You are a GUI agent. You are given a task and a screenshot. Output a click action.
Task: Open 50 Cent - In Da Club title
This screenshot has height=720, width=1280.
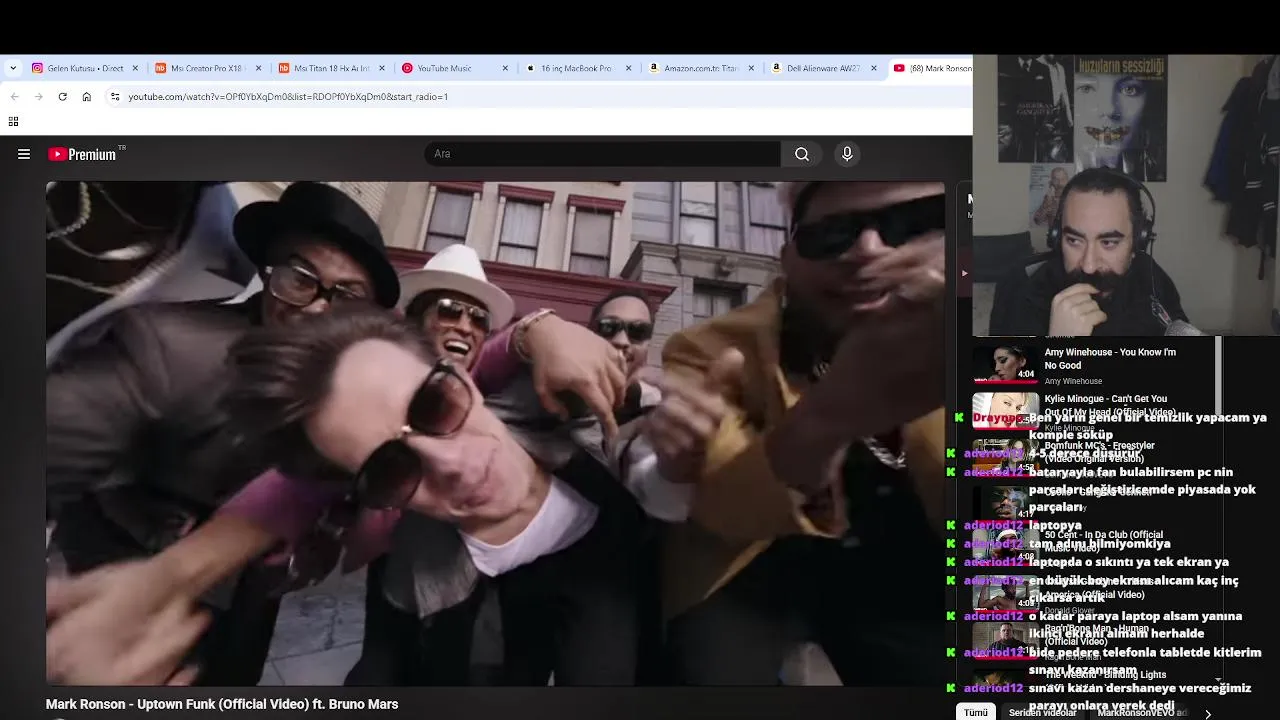(1104, 541)
